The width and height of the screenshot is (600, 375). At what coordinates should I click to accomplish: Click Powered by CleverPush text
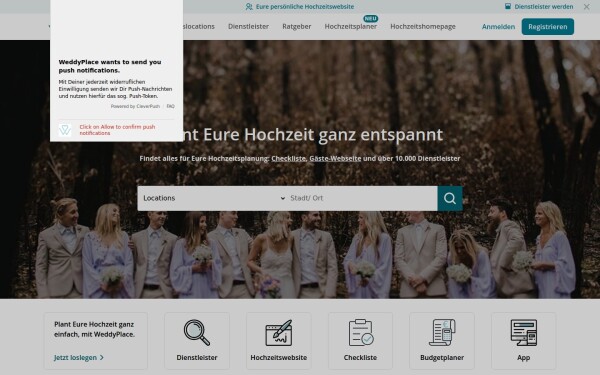coord(135,106)
